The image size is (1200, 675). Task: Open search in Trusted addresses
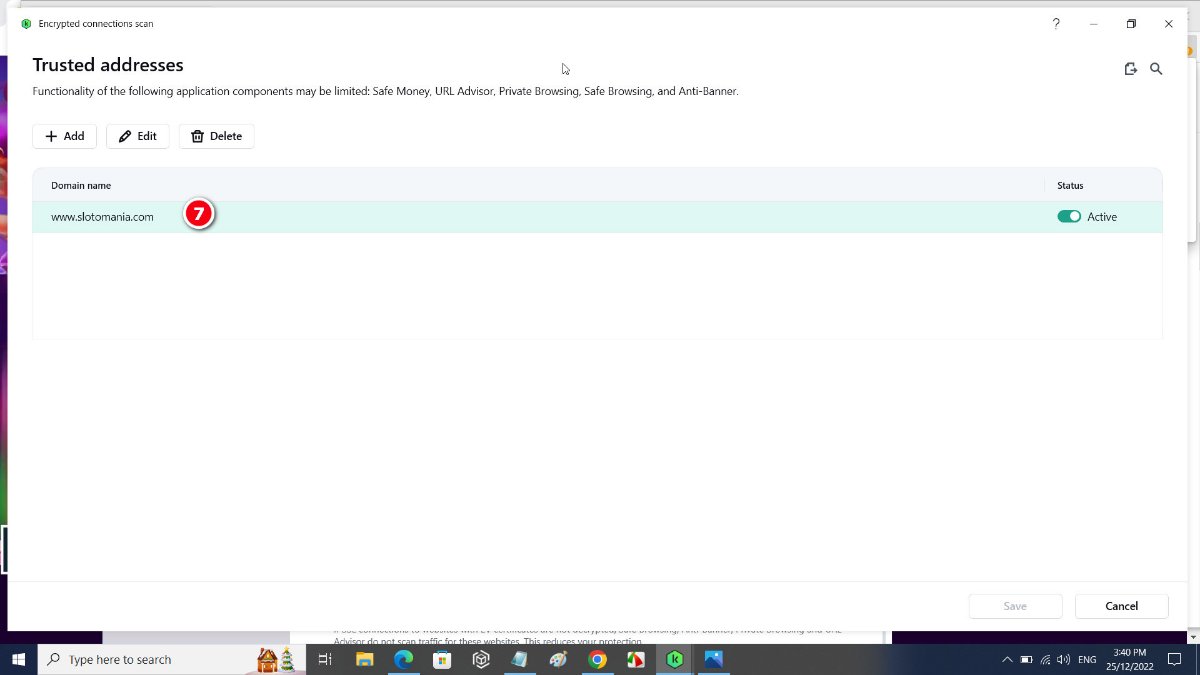1156,69
